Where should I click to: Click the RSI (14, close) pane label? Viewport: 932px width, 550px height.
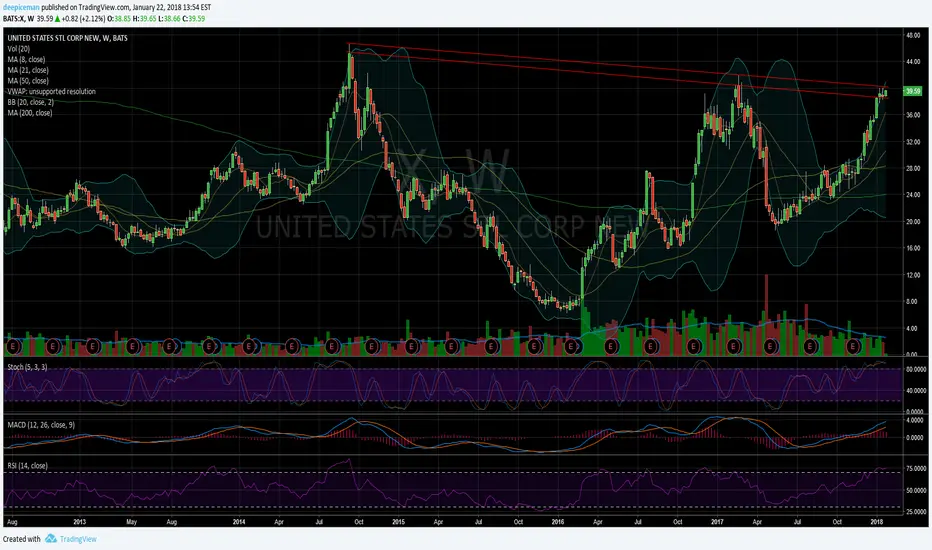tap(27, 466)
